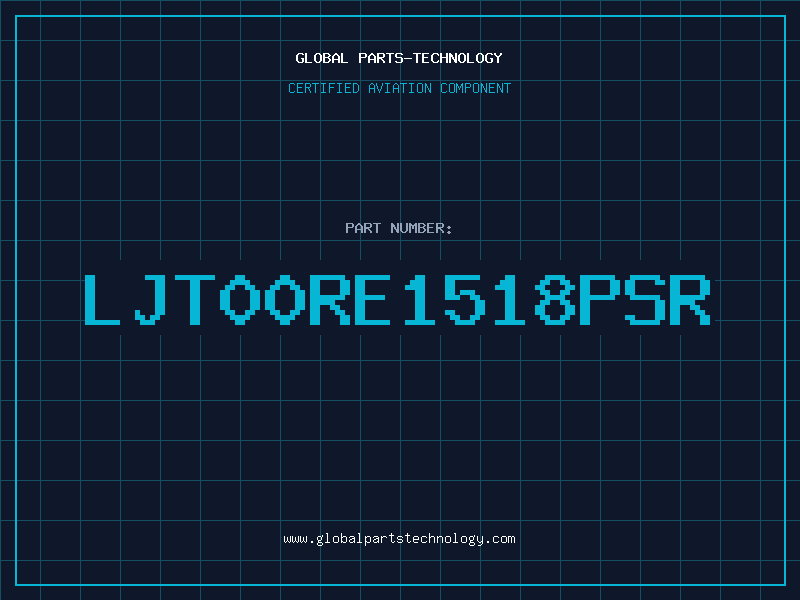Image resolution: width=800 pixels, height=600 pixels.
Task: Click the PART word in the label
Action: [363, 228]
